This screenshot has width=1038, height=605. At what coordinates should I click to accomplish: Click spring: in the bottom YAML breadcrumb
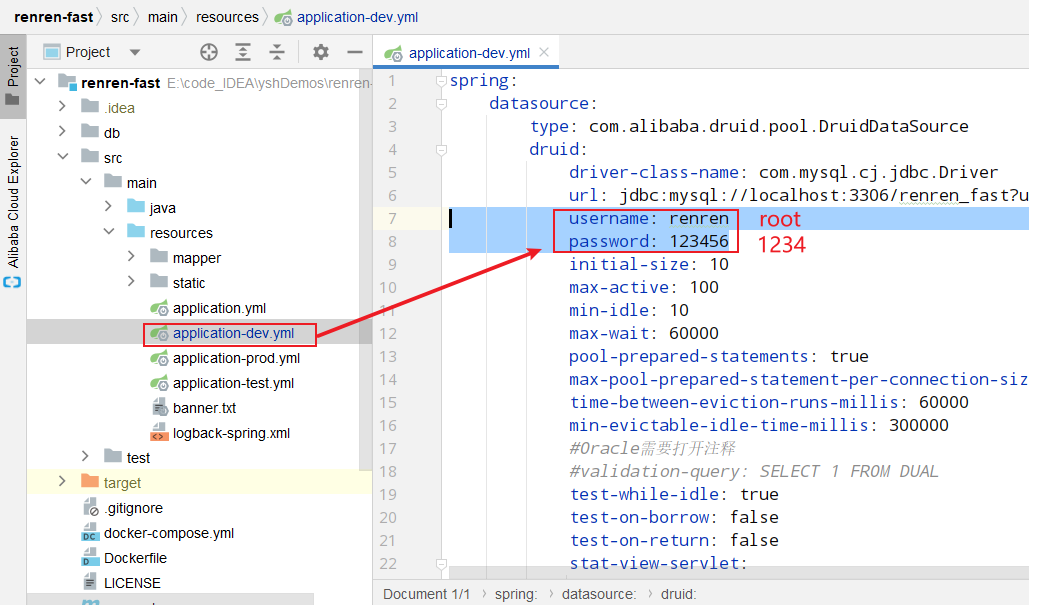click(x=516, y=594)
